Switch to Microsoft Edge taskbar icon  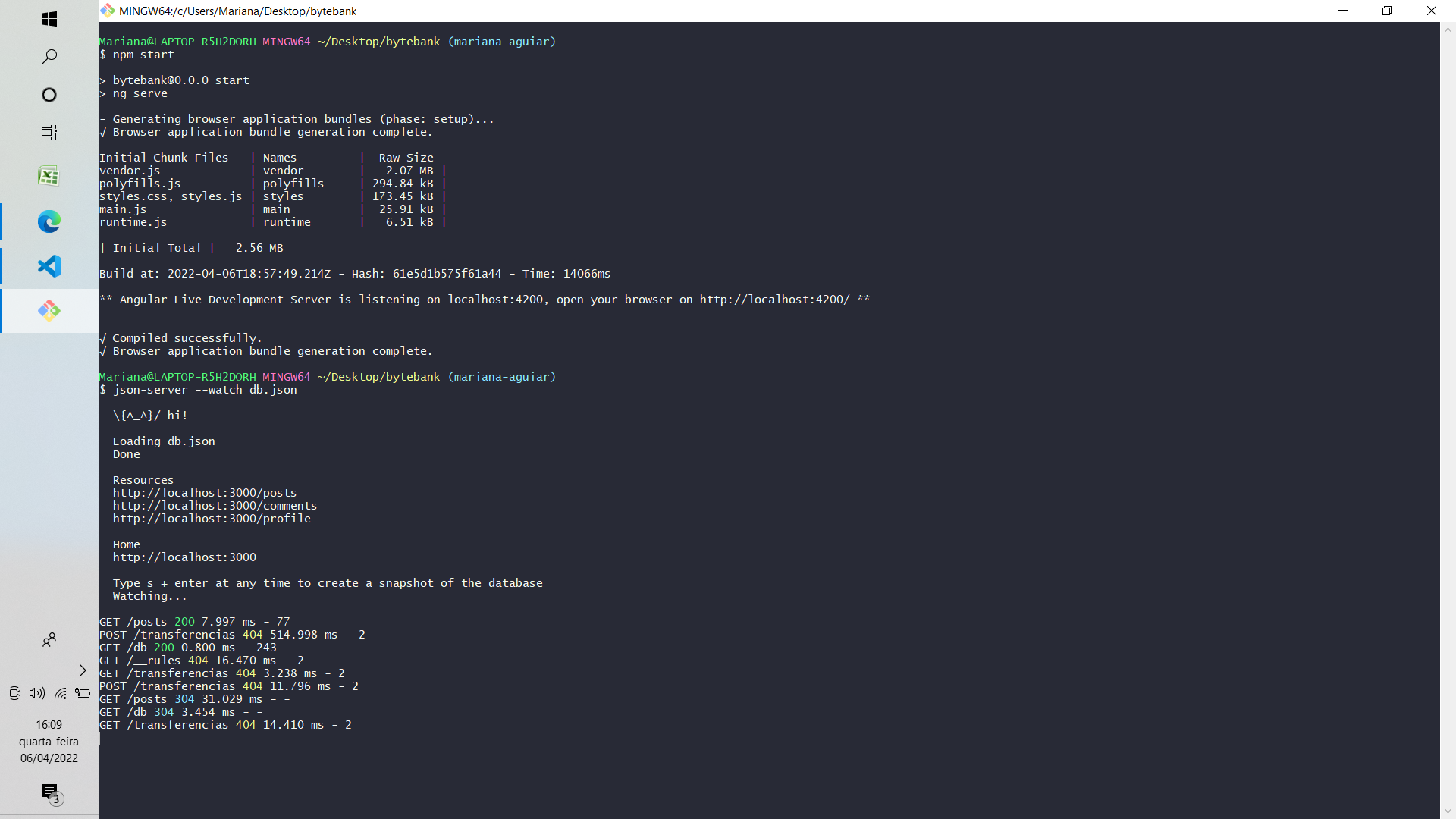tap(49, 221)
